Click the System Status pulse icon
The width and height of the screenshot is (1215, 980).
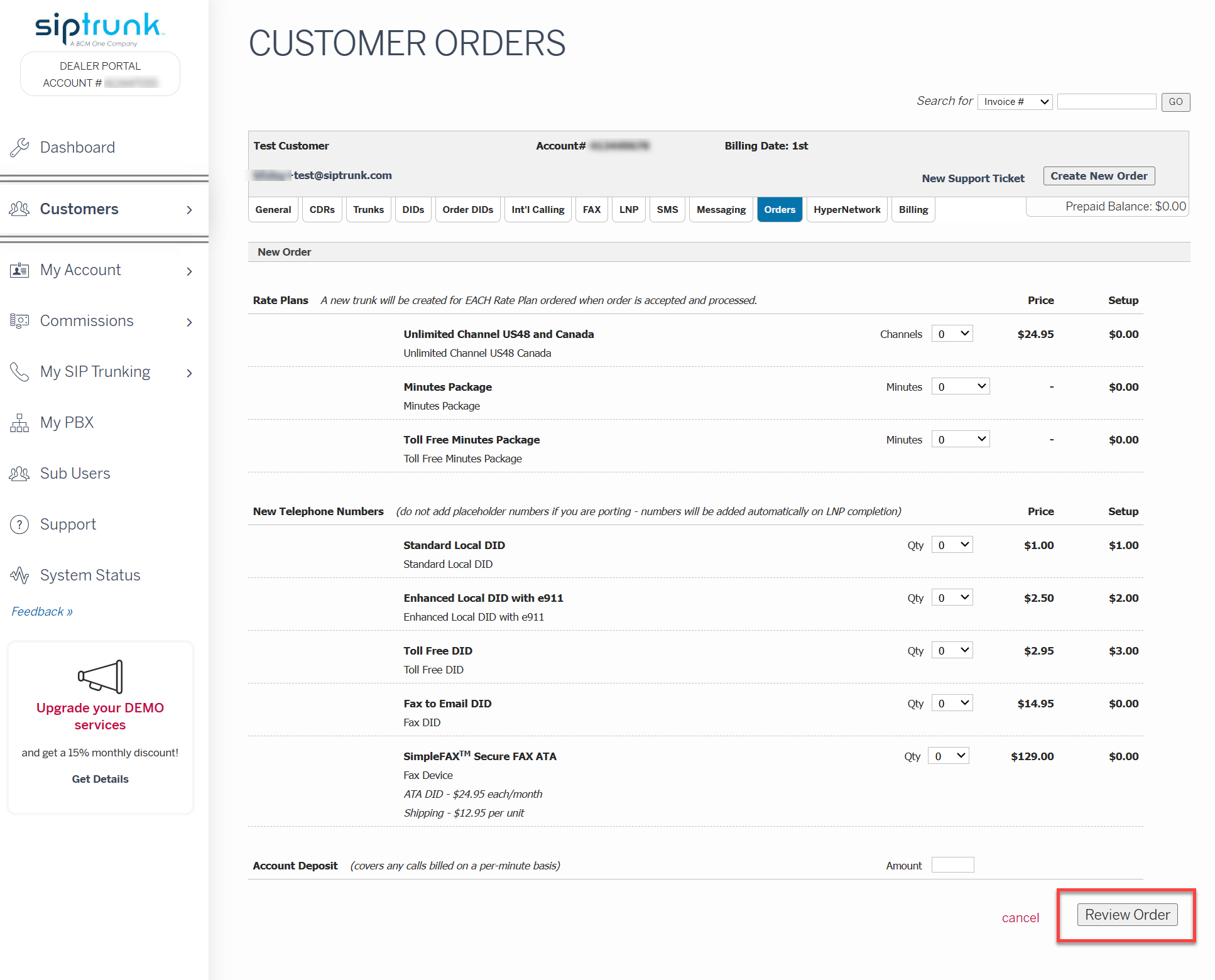[19, 575]
